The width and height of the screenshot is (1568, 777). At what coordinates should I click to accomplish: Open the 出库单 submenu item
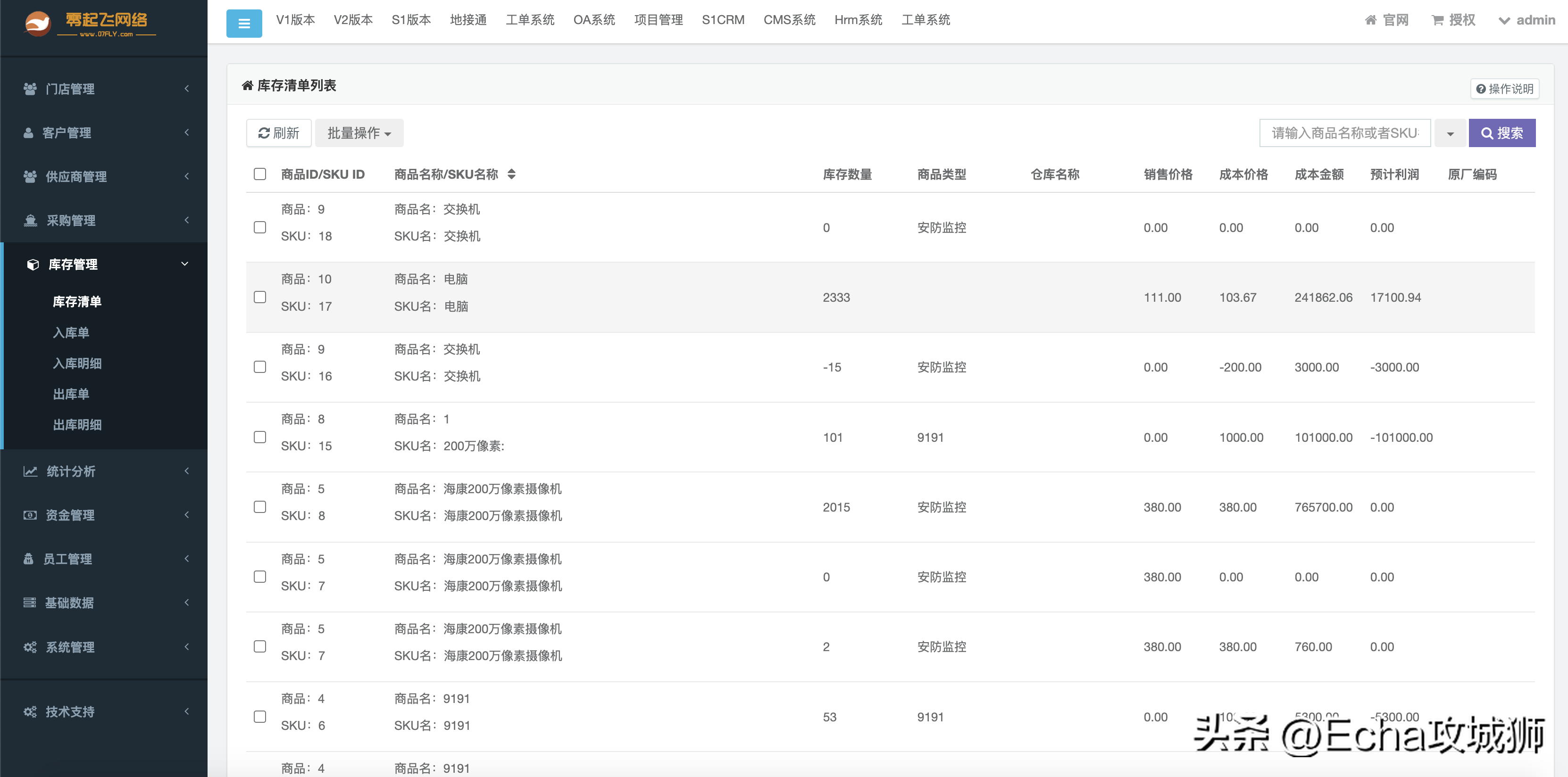[71, 394]
